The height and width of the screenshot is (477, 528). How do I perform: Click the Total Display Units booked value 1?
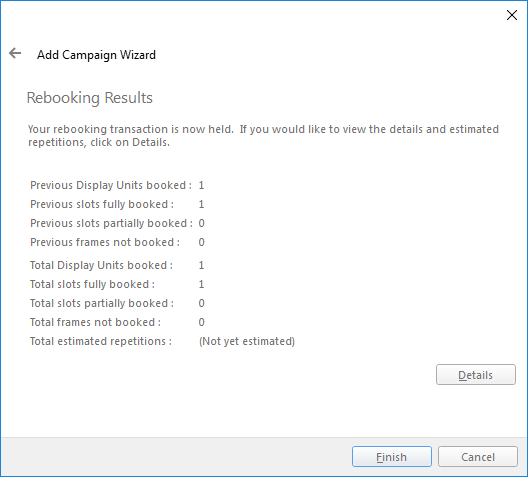click(x=201, y=265)
